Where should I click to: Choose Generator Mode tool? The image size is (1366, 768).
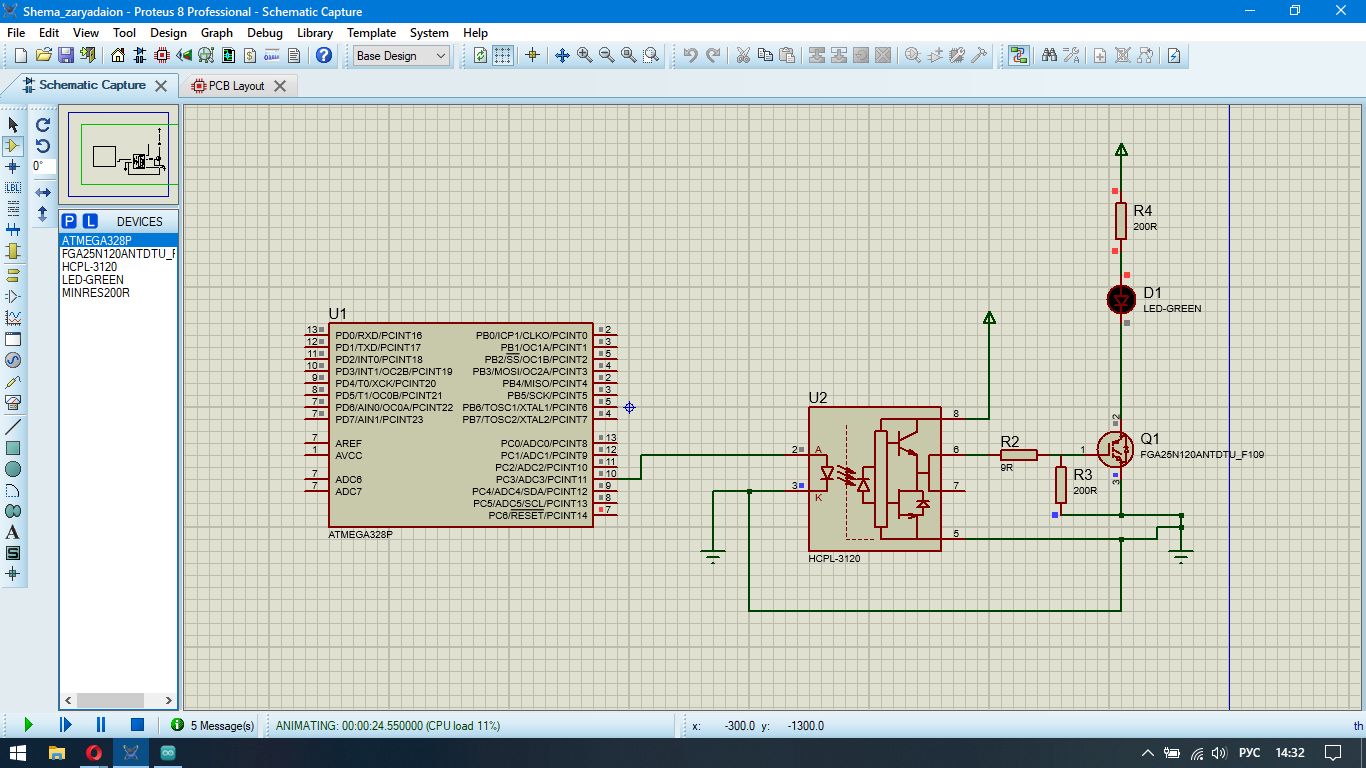pos(13,360)
